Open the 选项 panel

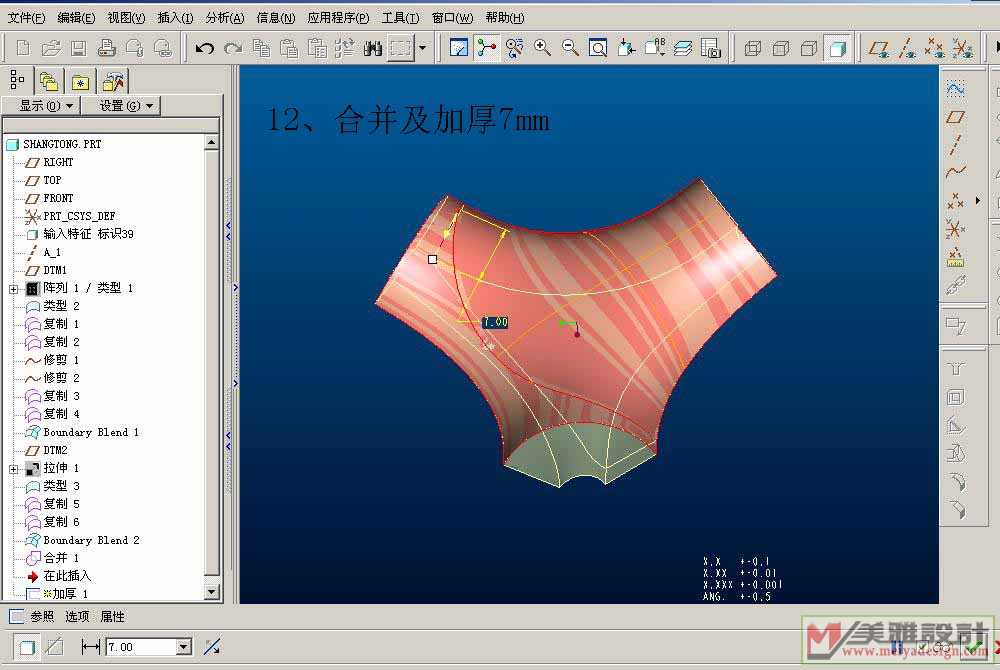[x=77, y=616]
